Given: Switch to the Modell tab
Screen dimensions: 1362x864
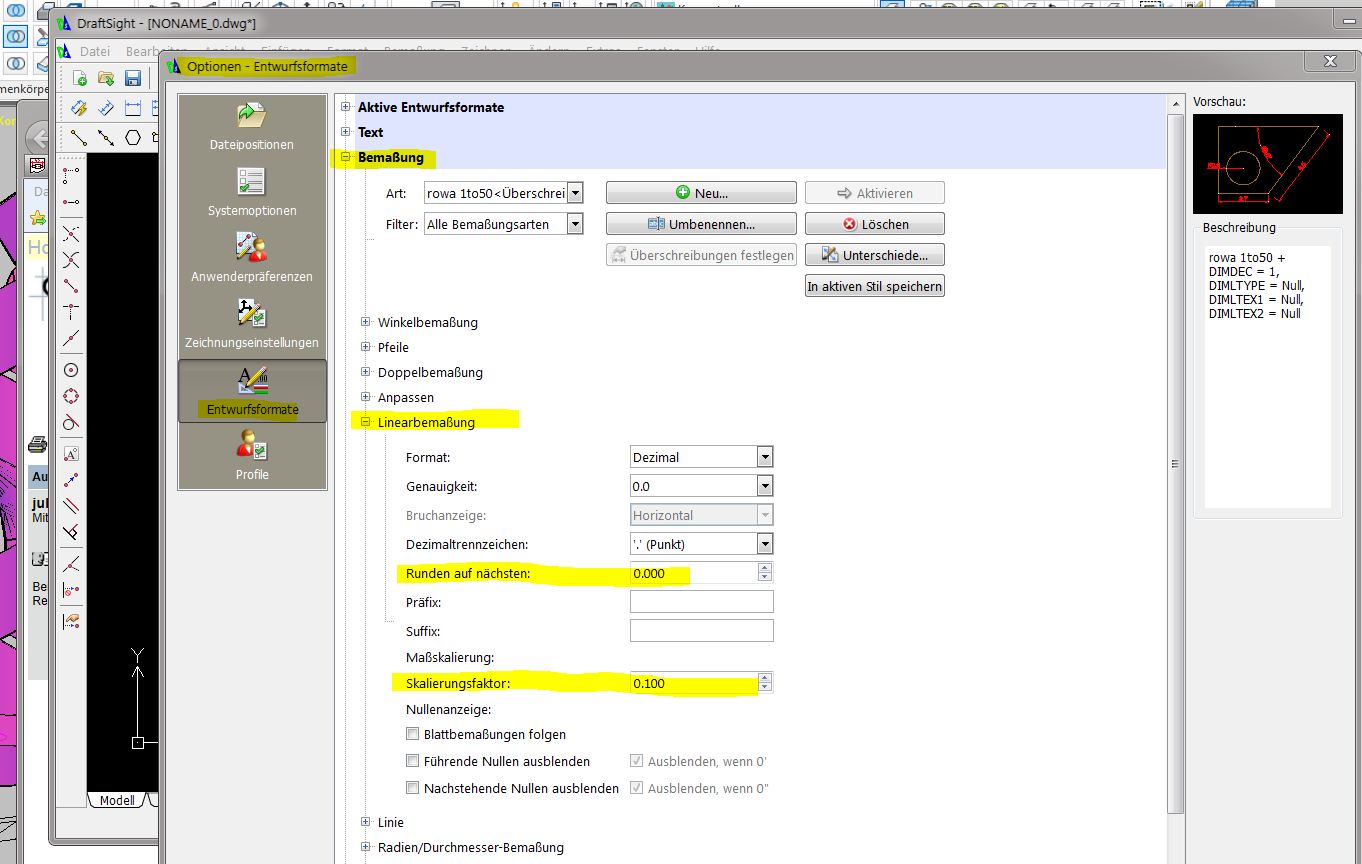Looking at the screenshot, I should pyautogui.click(x=117, y=800).
